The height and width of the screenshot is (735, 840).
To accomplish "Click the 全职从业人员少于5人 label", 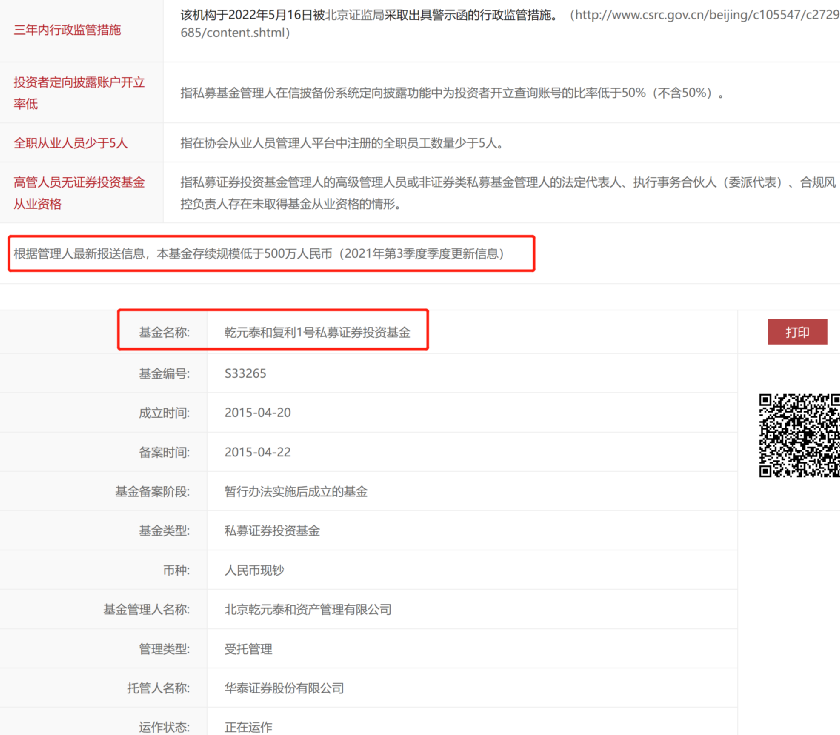I will (70, 143).
